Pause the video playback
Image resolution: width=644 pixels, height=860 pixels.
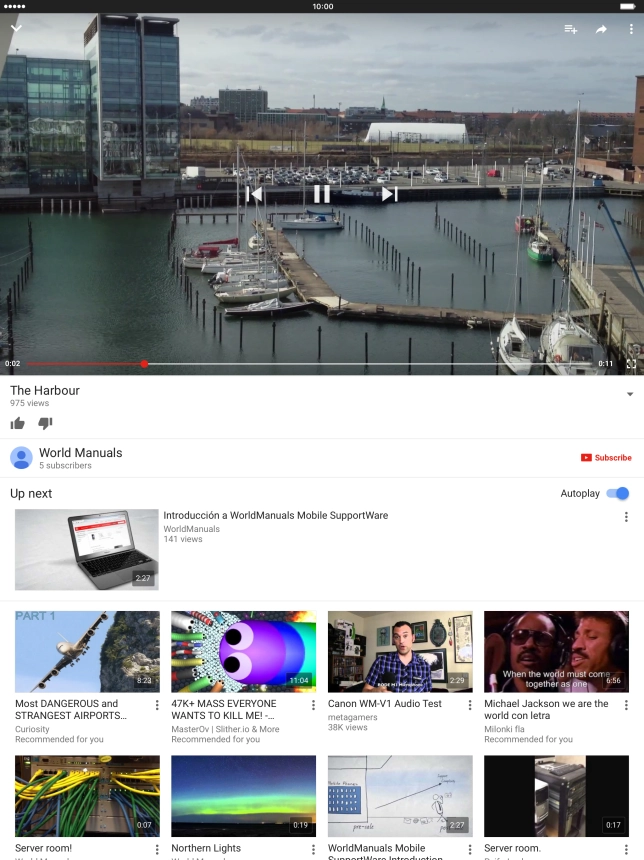(x=322, y=194)
